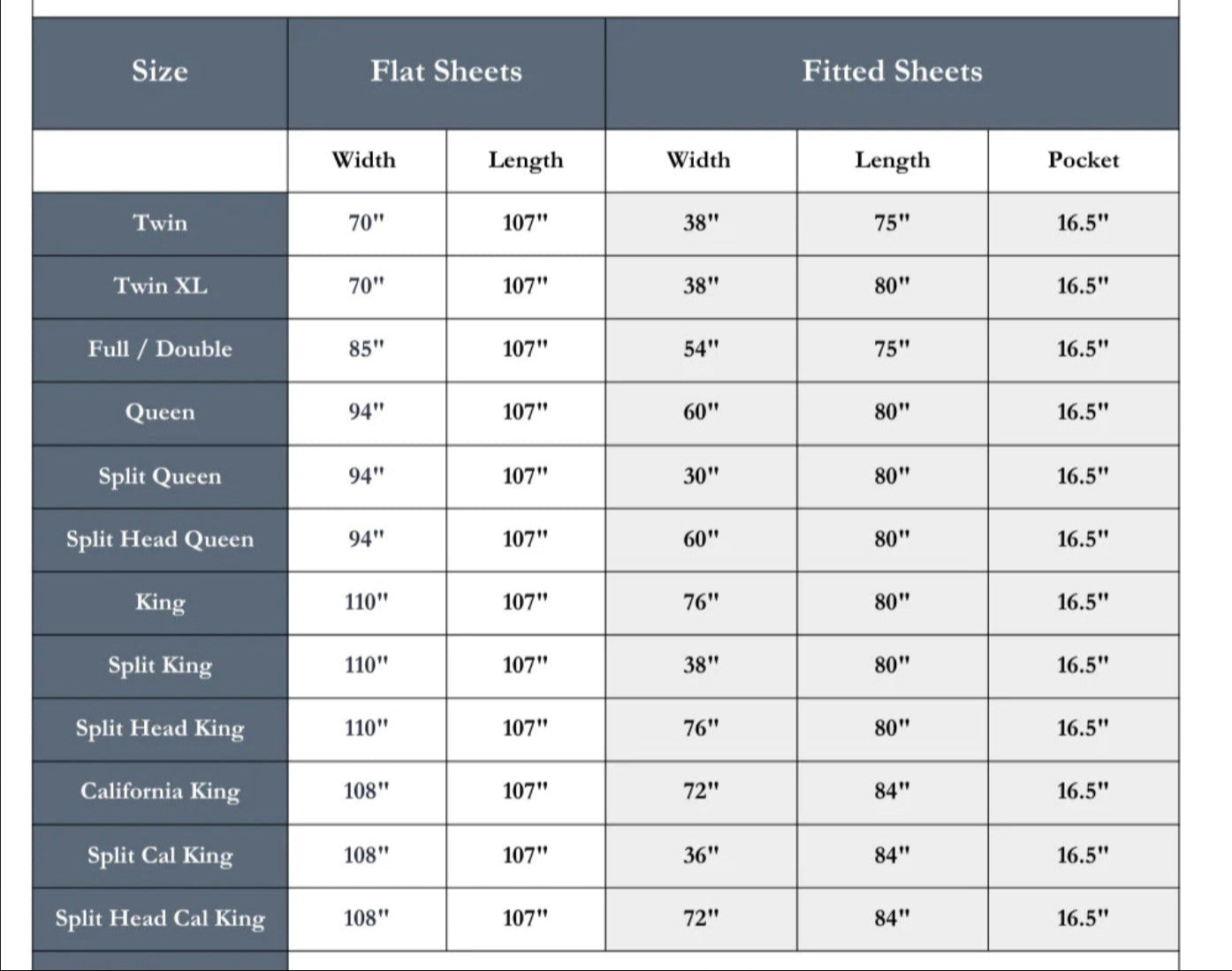Click the Twin row label
The image size is (1232, 971).
tap(160, 223)
